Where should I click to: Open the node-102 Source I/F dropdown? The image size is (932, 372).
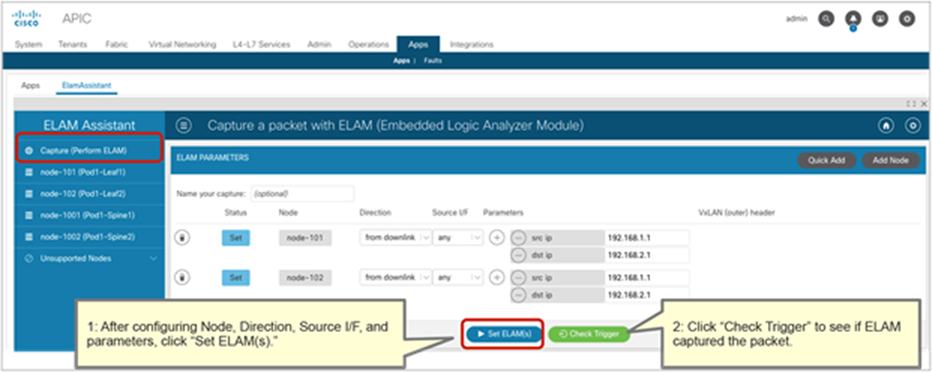458,277
